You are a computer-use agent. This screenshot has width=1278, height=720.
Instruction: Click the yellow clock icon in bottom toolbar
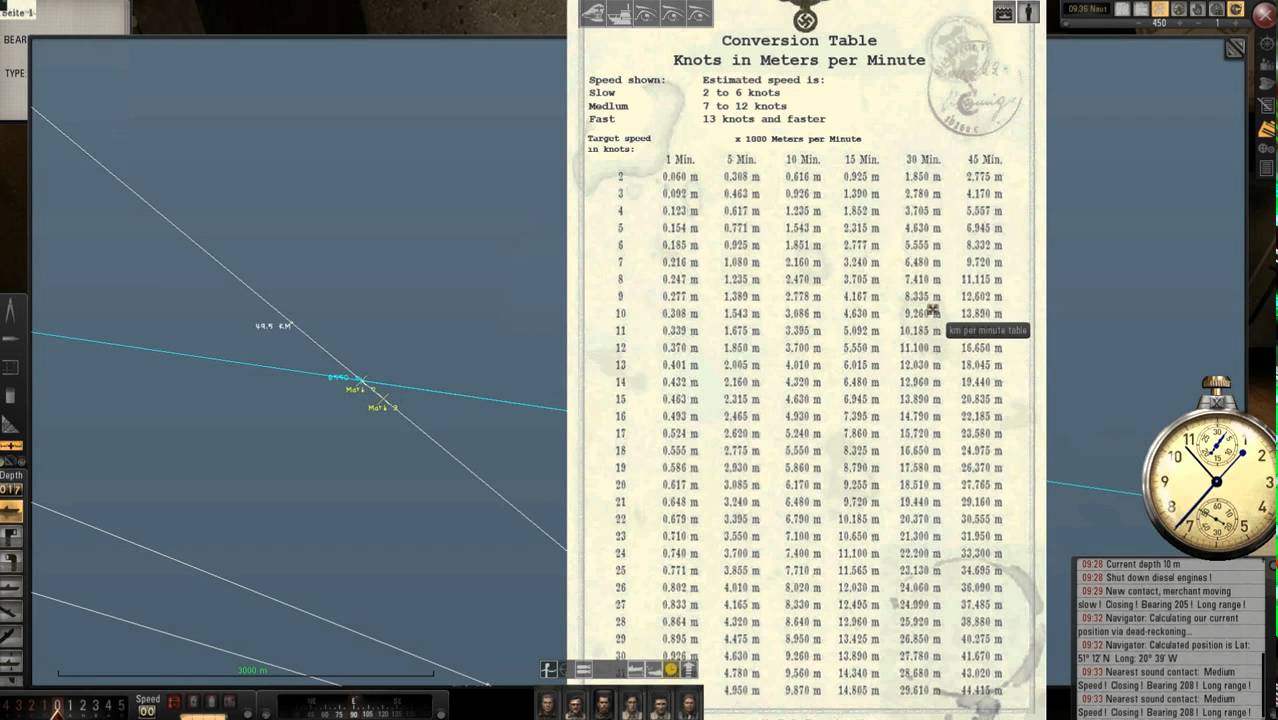[x=671, y=670]
